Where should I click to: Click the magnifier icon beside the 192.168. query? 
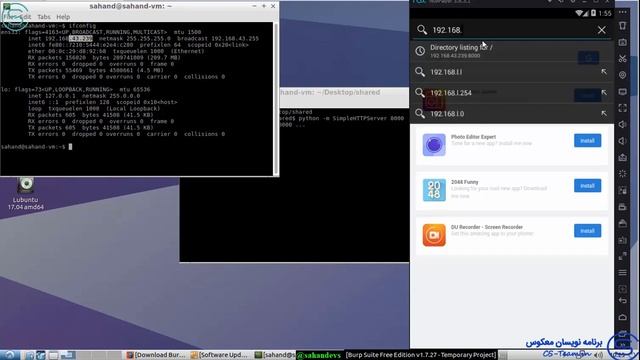pos(422,30)
